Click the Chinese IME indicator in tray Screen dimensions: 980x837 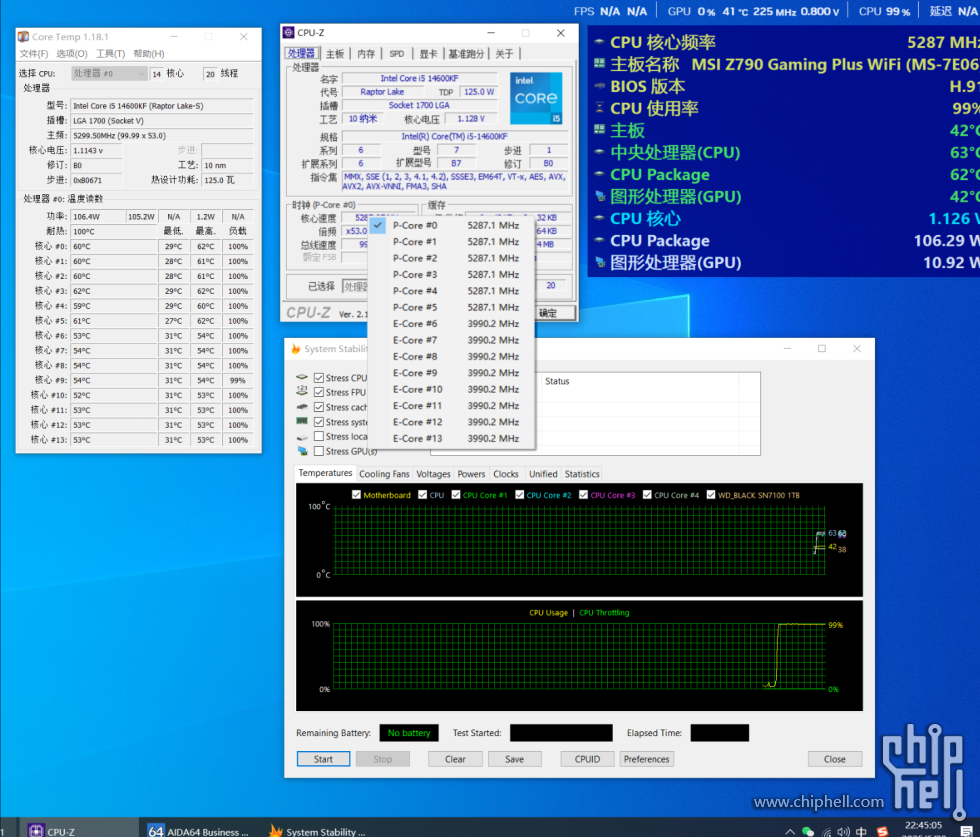click(861, 831)
